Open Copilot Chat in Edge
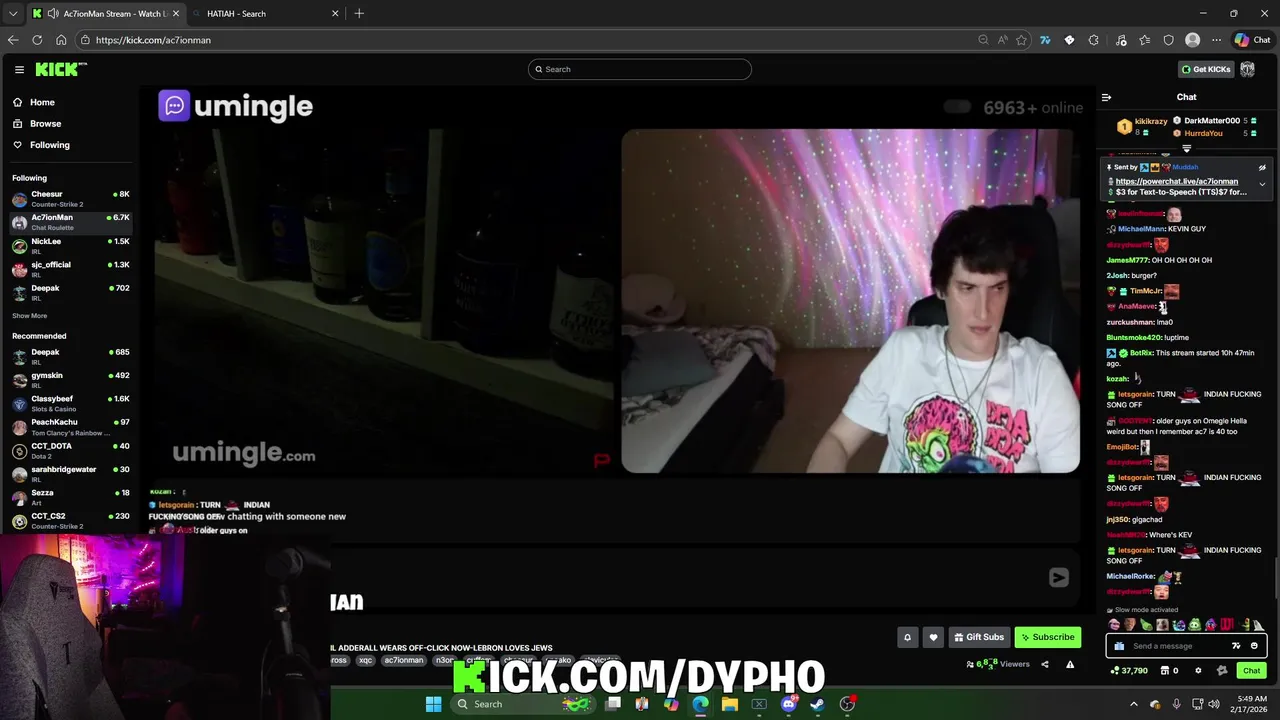The image size is (1280, 720). point(1252,40)
